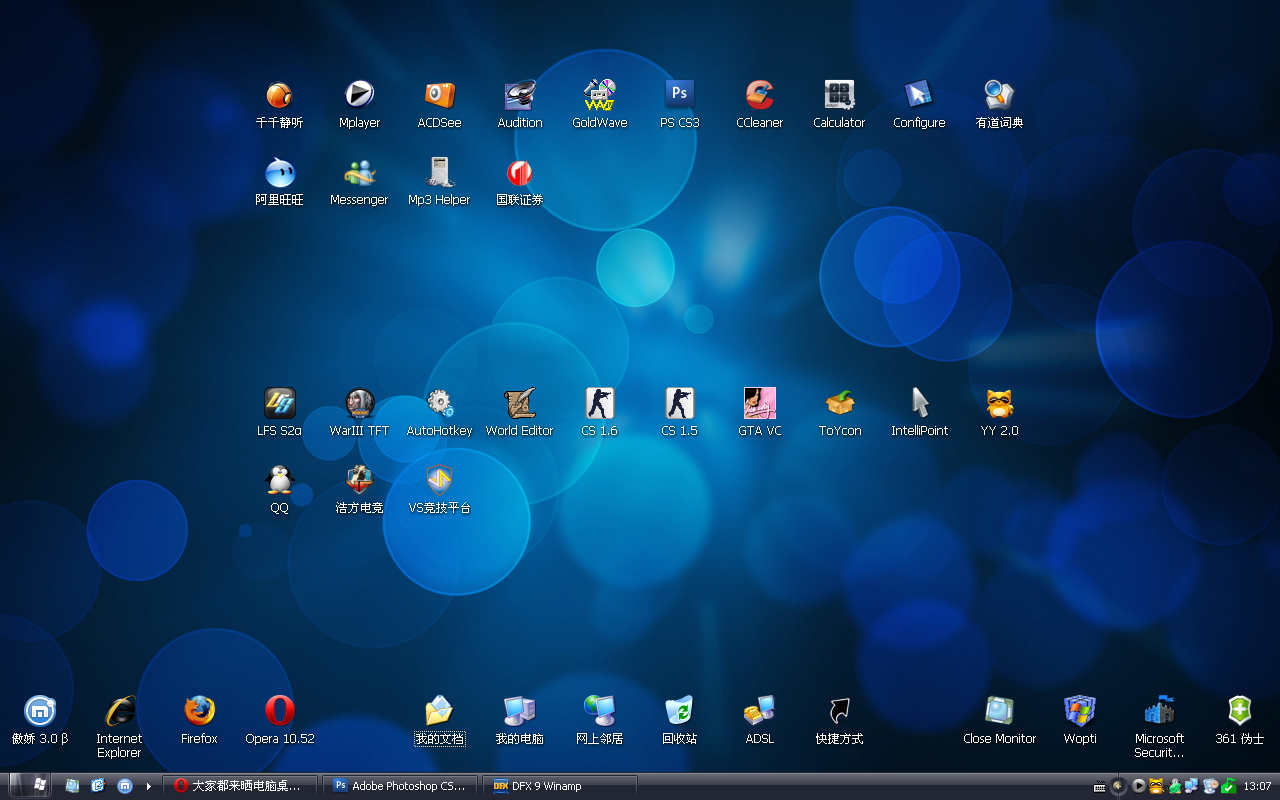
Task: Open the Audition desktop shortcut
Action: (x=519, y=105)
